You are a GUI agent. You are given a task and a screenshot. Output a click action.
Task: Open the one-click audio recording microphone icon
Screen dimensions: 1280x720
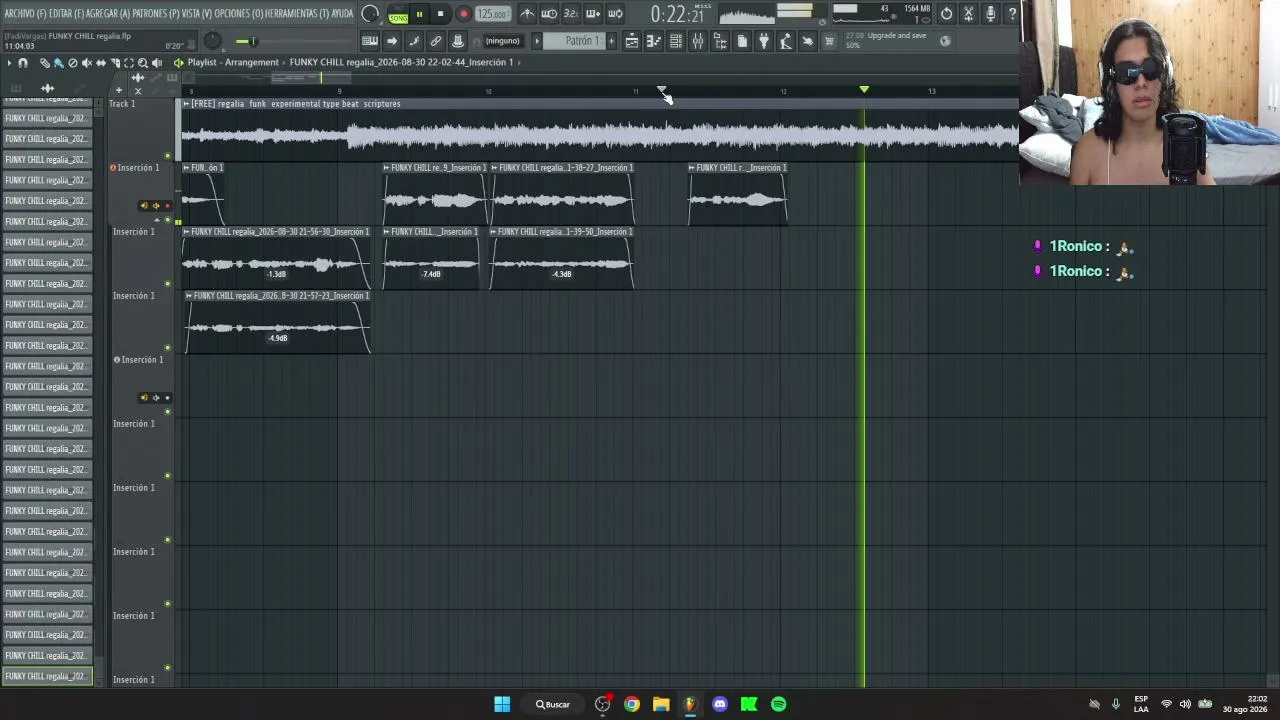(990, 14)
